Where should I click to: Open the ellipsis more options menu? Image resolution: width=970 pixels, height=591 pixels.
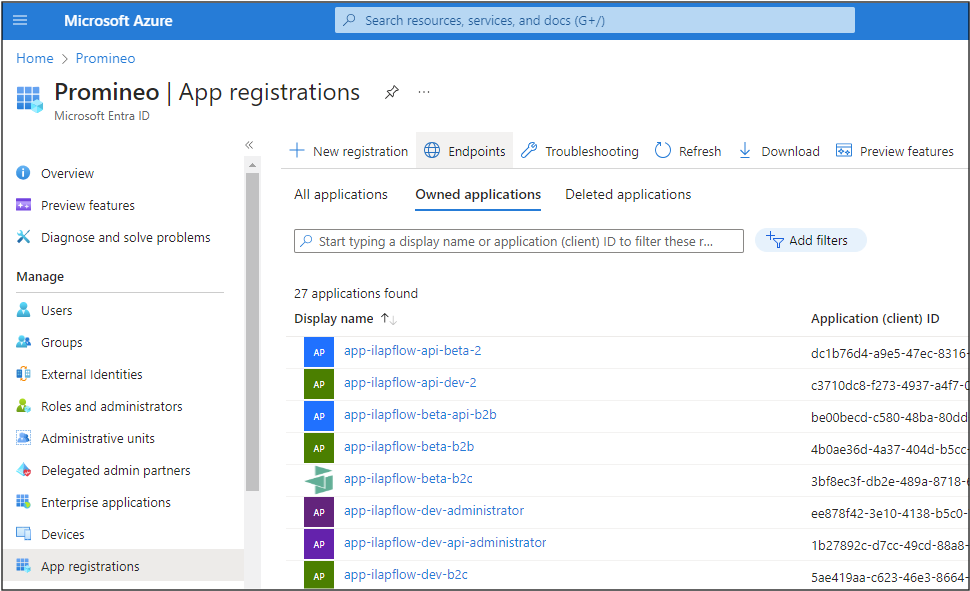(424, 92)
